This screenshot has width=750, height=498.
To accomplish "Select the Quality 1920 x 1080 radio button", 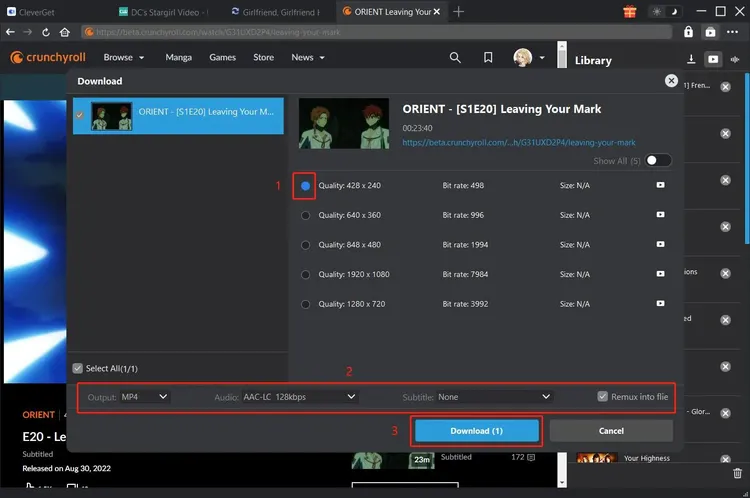I will click(x=306, y=274).
